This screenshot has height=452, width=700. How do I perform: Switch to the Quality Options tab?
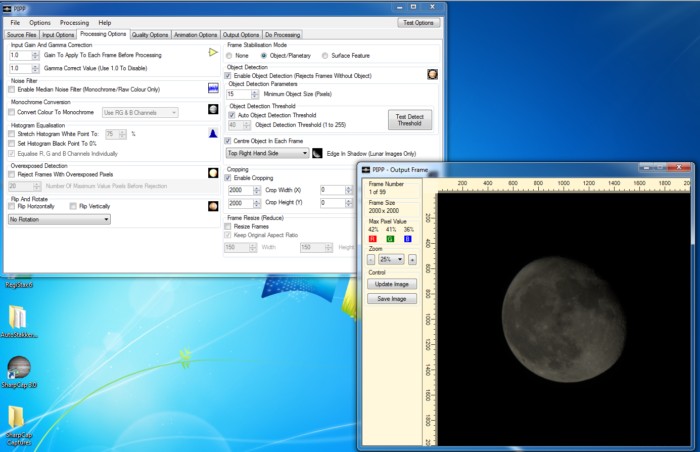coord(150,35)
